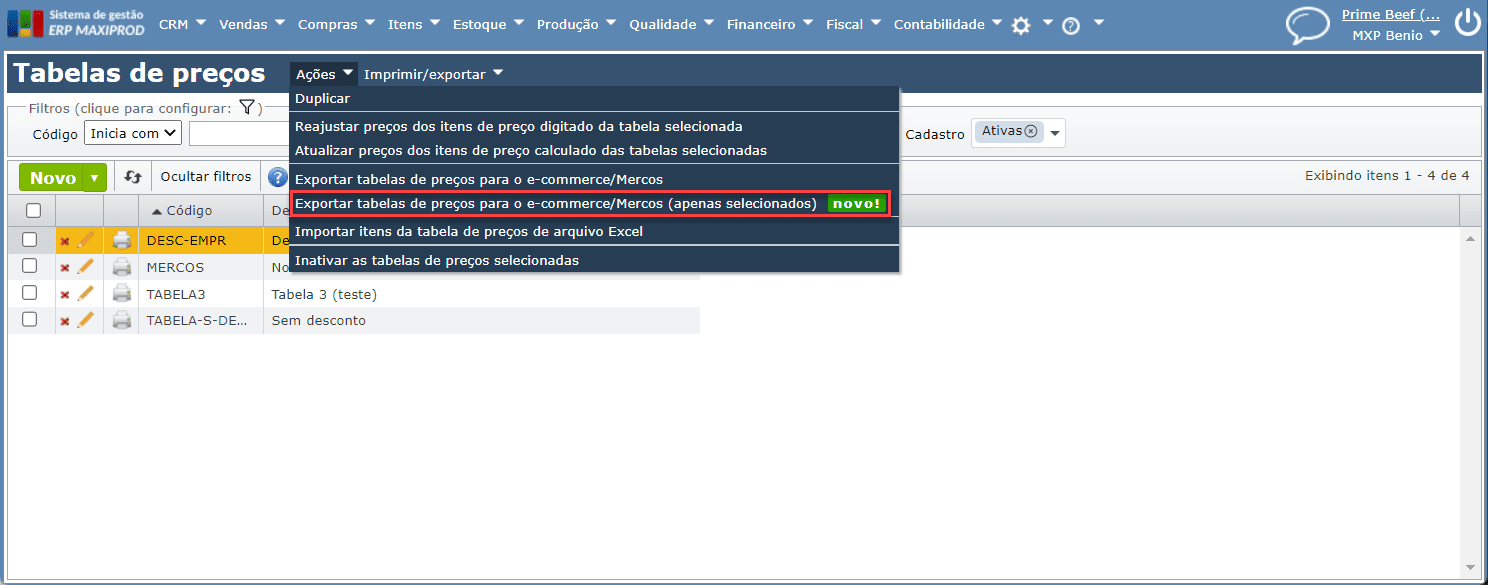Expand the Cadastro Ativas dropdown arrow
This screenshot has width=1488, height=585.
coord(1054,133)
